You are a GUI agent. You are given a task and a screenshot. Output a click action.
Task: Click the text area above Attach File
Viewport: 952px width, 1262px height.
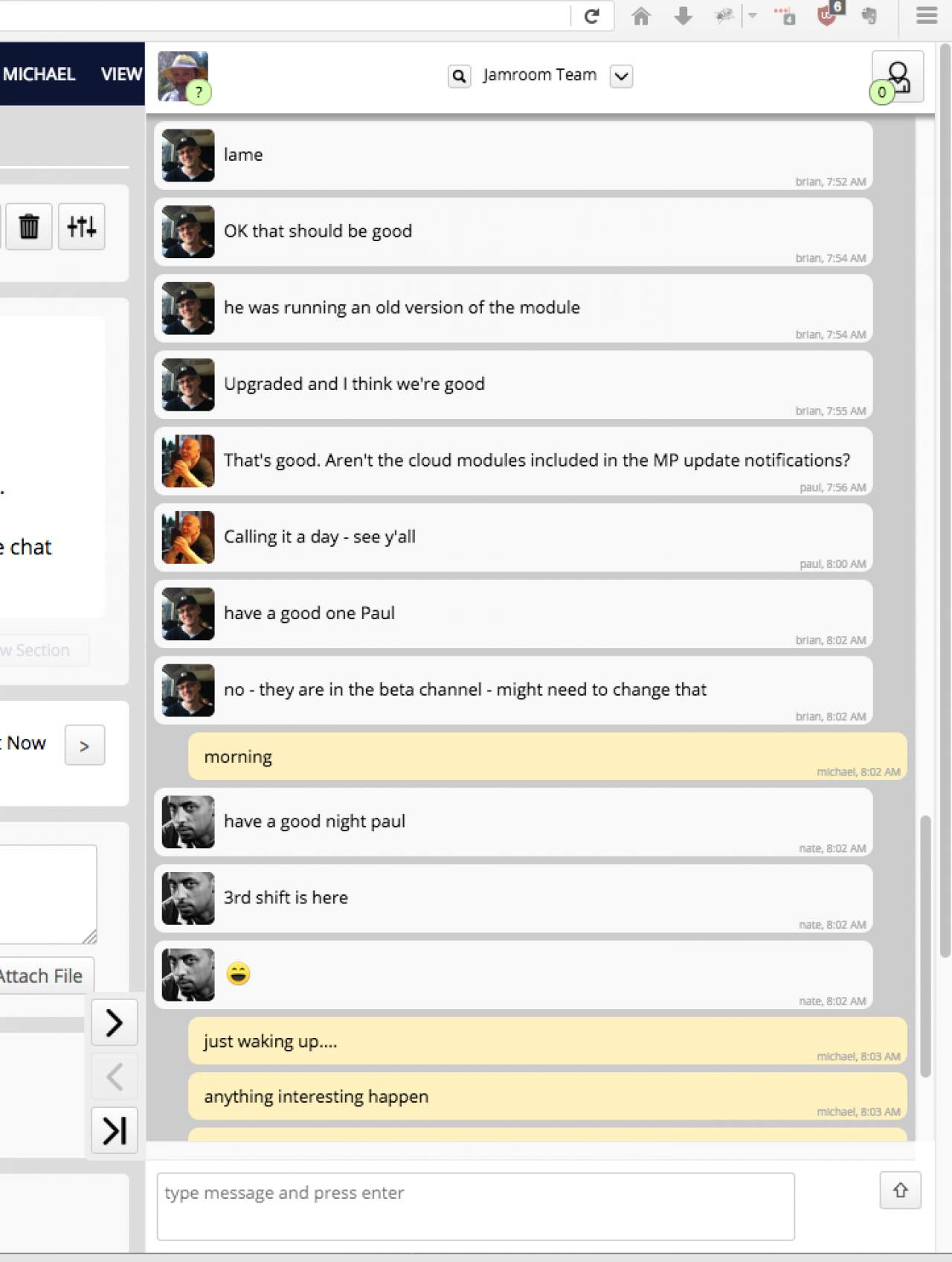click(x=46, y=894)
